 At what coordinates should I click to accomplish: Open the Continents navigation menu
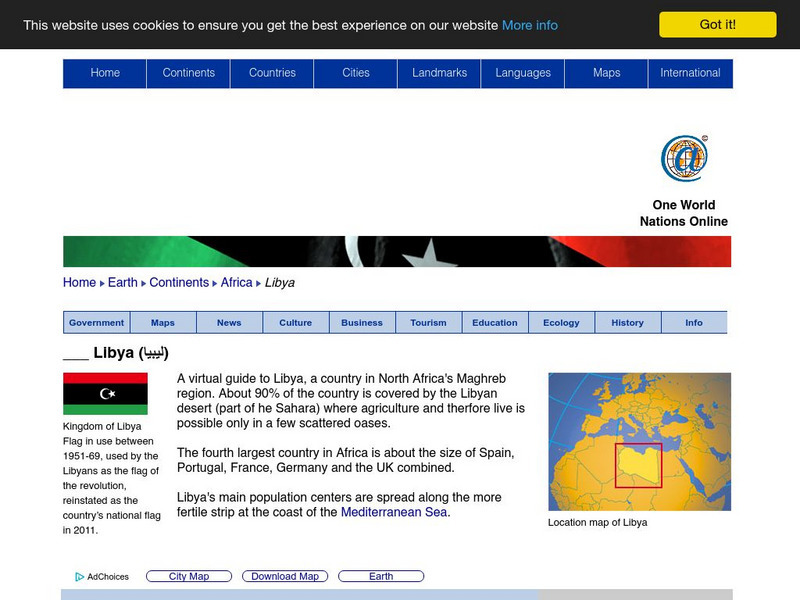(x=188, y=72)
